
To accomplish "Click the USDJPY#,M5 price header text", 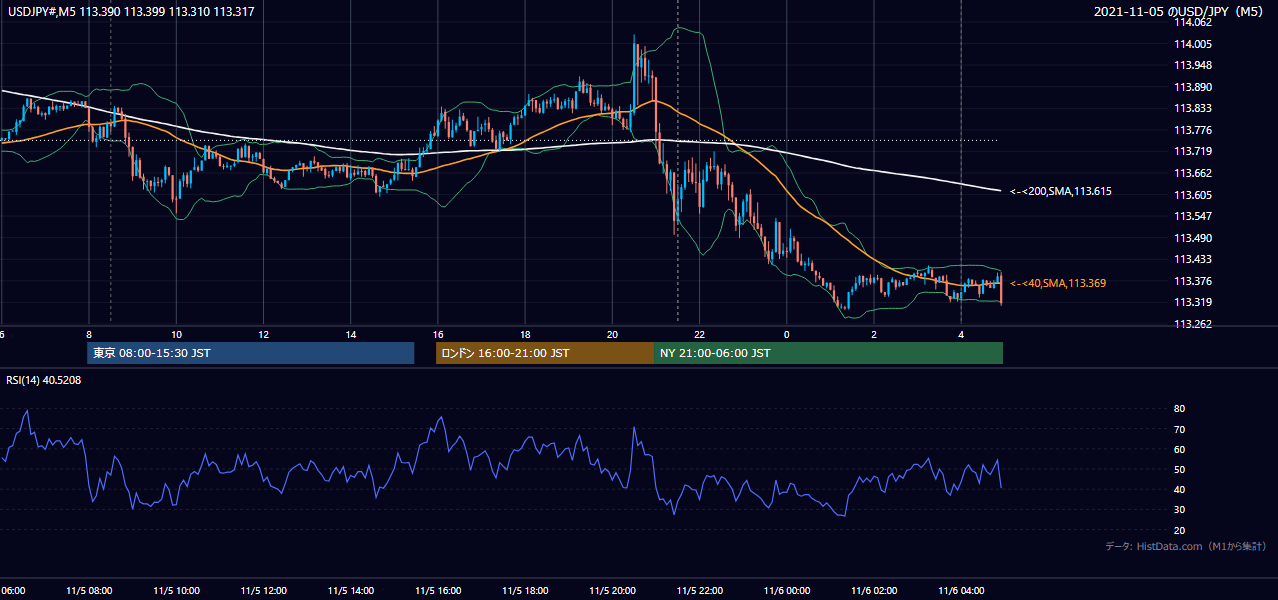I will 131,12.
